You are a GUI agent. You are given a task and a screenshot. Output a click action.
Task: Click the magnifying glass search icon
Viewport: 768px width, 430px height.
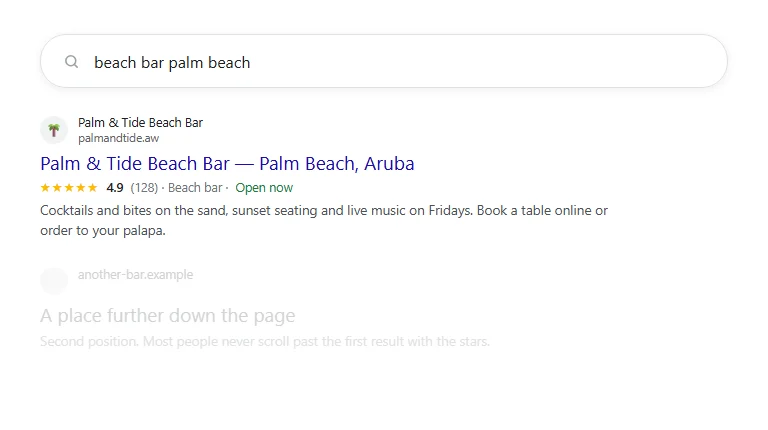(x=72, y=62)
